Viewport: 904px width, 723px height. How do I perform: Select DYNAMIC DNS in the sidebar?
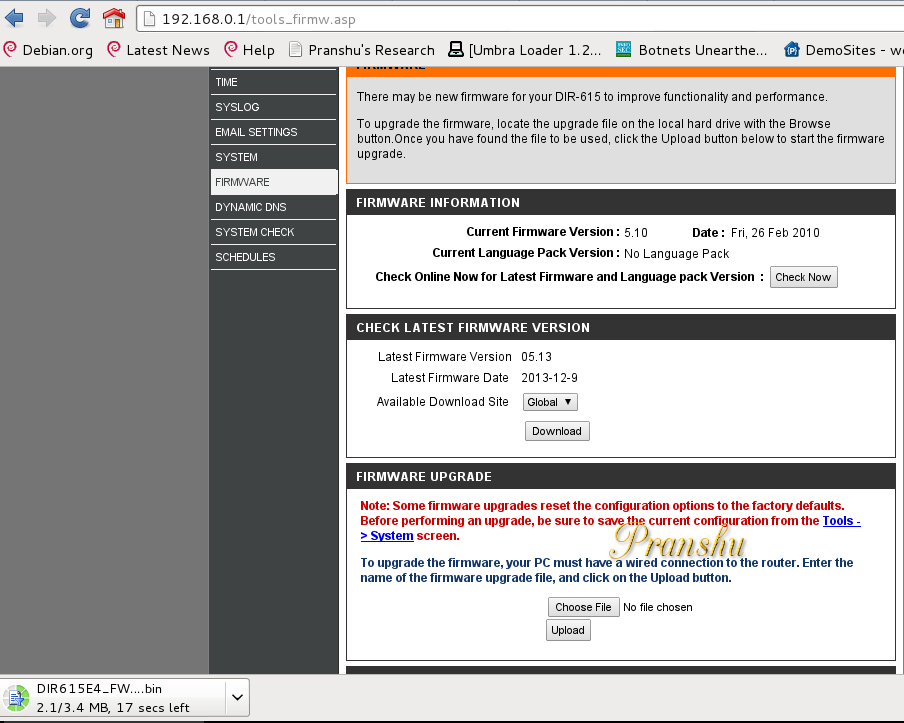(x=273, y=207)
